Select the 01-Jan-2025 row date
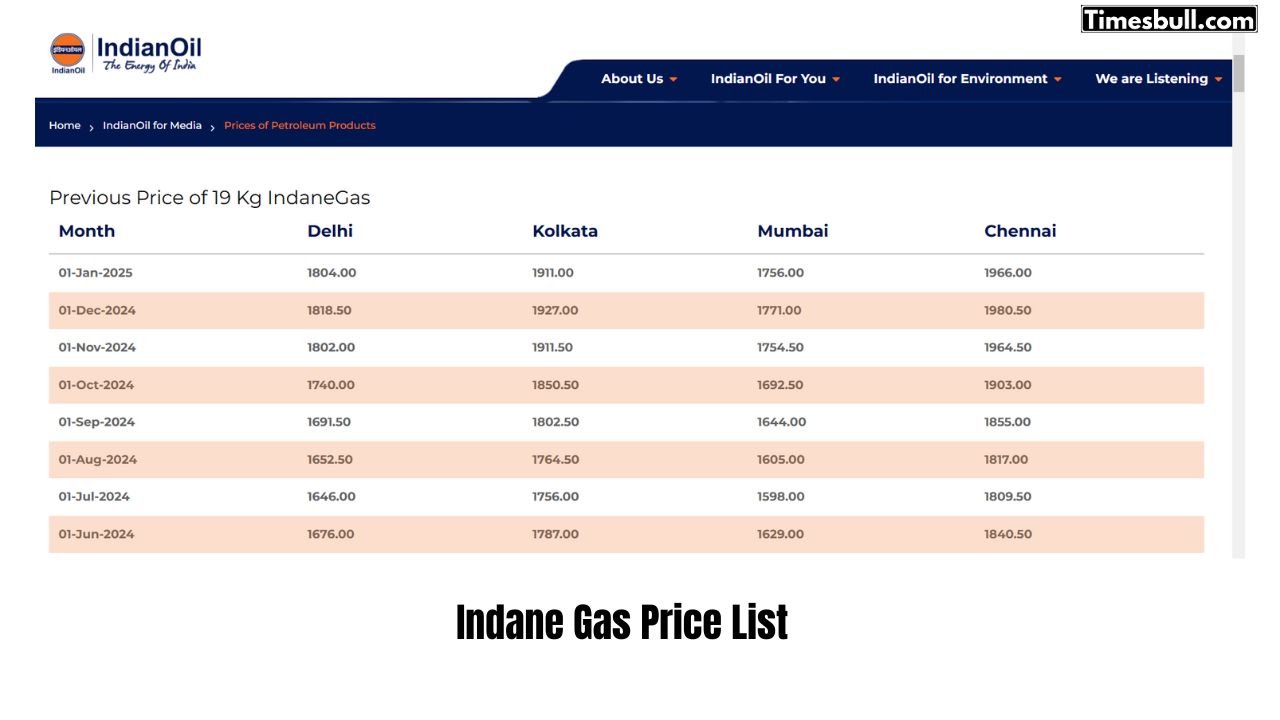This screenshot has width=1280, height=720. coord(95,273)
